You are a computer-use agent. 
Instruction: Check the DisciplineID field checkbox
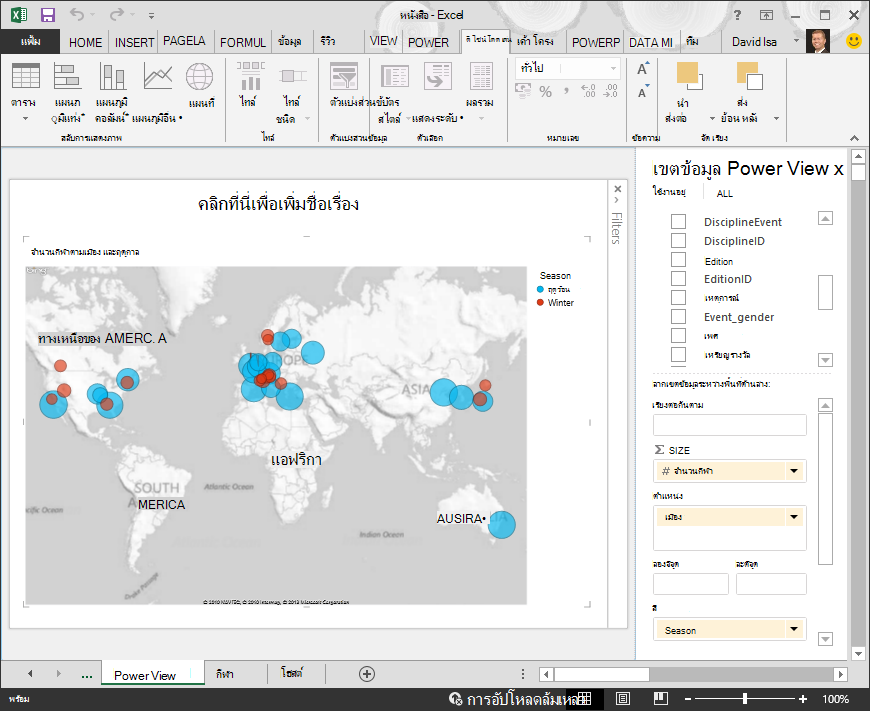click(x=678, y=240)
